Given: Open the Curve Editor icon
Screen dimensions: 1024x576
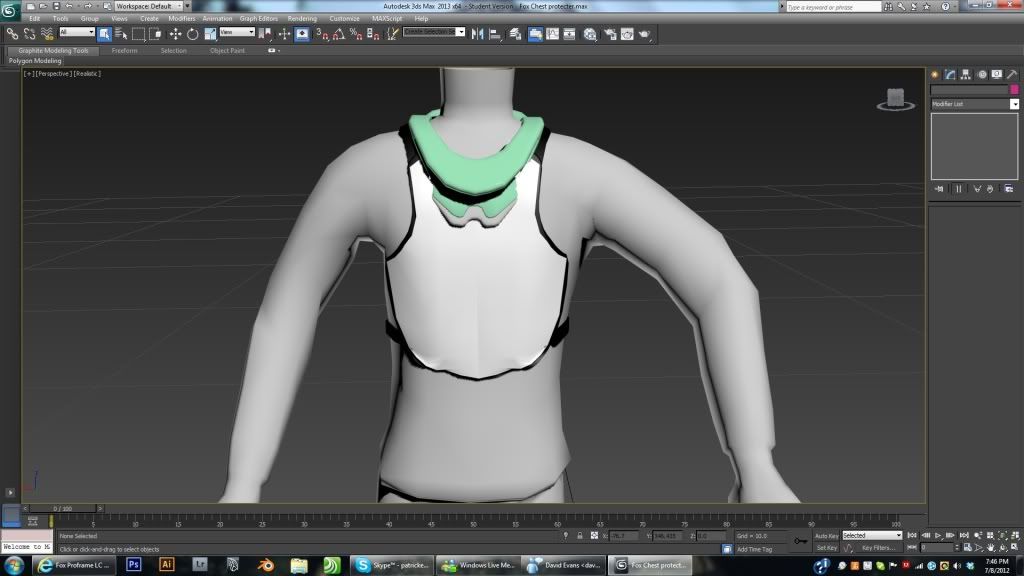Looking at the screenshot, I should tap(552, 34).
